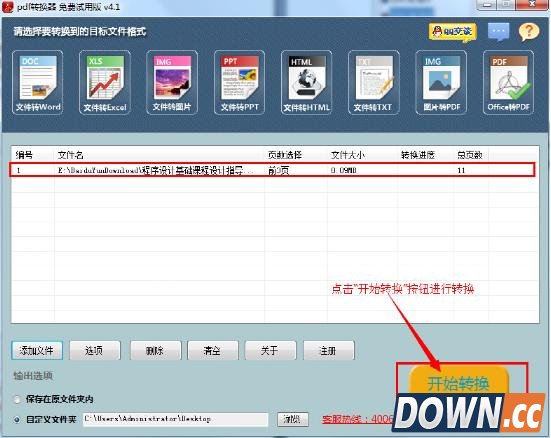
Task: Click the 转换进度 column header
Action: (418, 155)
